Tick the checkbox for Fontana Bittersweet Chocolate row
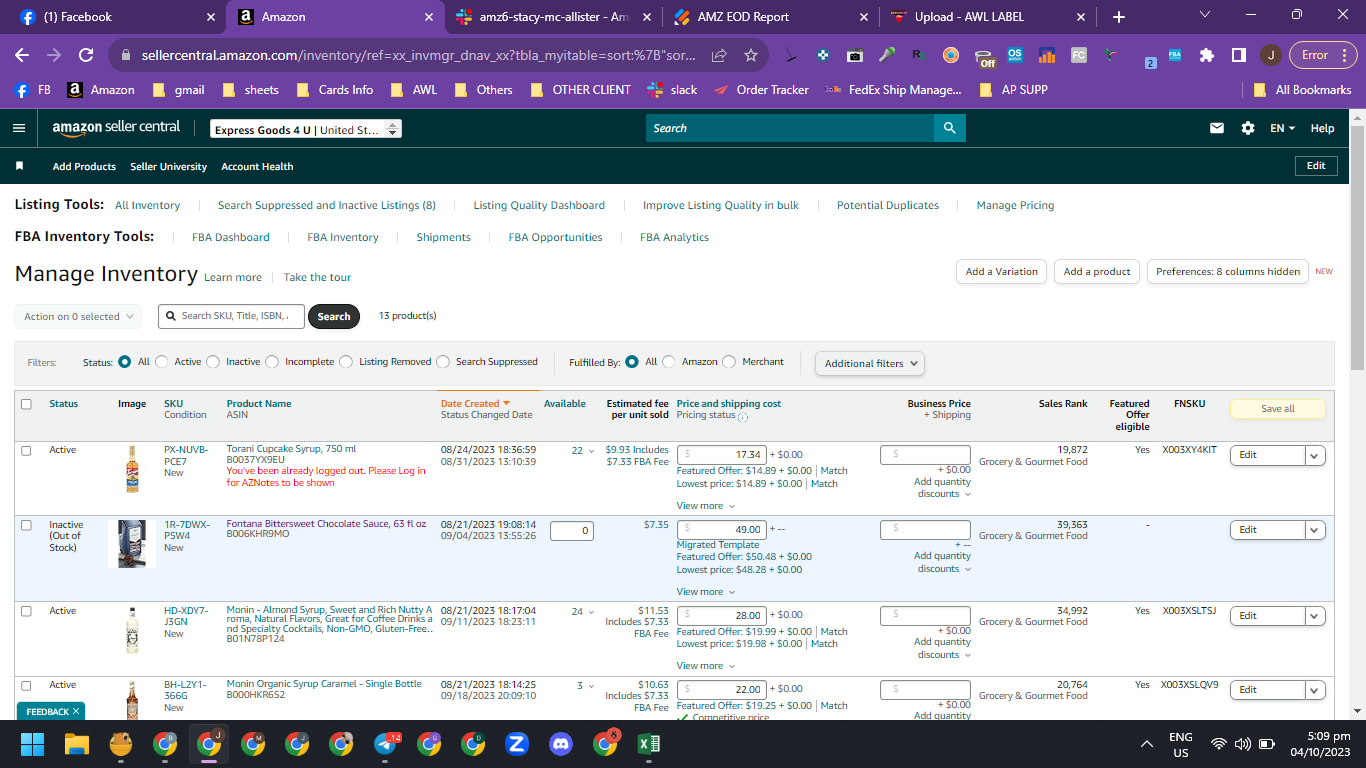Image resolution: width=1366 pixels, height=768 pixels. point(26,525)
